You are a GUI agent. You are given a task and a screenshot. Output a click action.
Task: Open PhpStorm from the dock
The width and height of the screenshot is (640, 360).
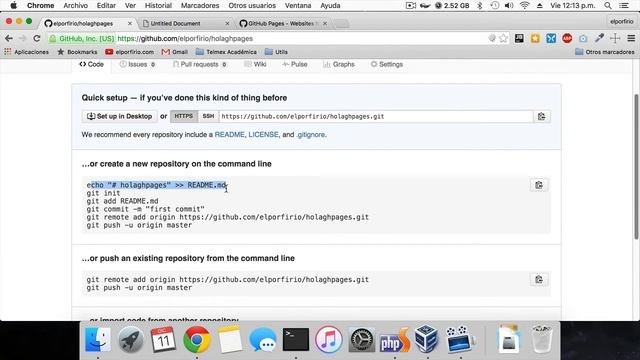(394, 339)
